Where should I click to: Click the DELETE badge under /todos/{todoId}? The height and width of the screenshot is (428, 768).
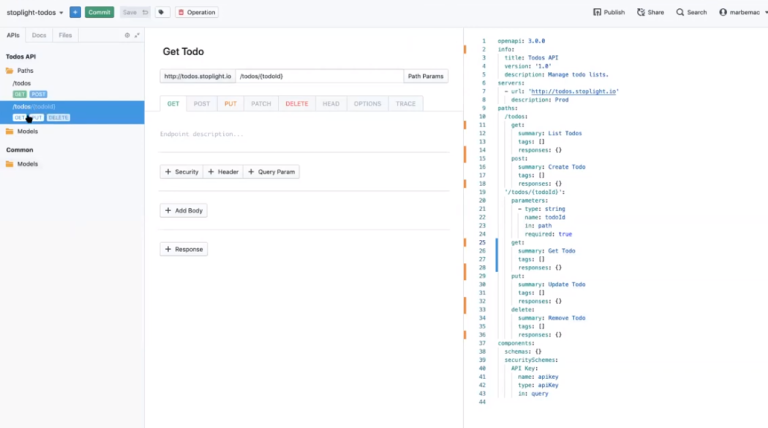[x=58, y=118]
